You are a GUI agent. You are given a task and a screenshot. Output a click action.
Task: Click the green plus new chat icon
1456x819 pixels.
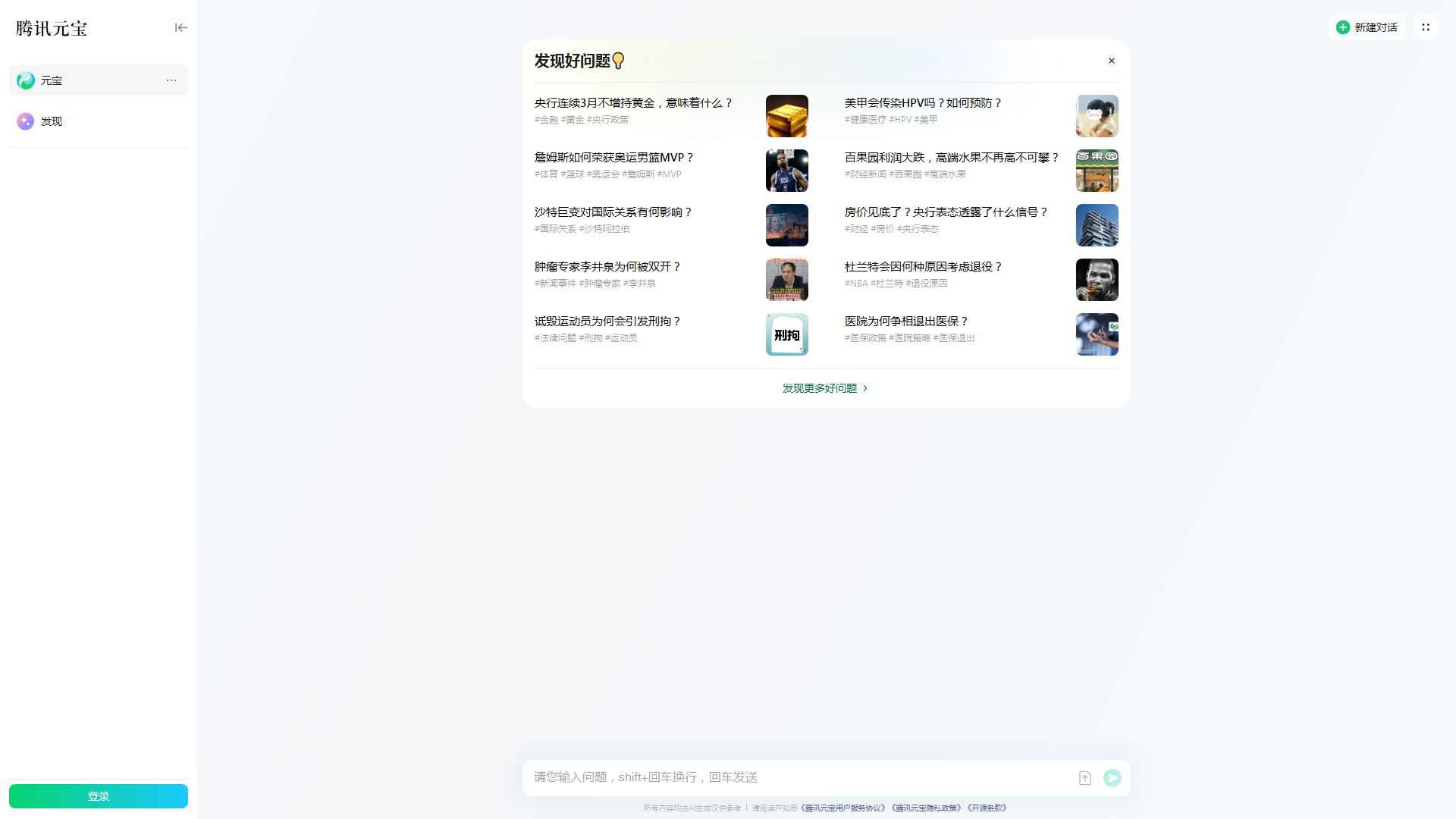tap(1343, 27)
